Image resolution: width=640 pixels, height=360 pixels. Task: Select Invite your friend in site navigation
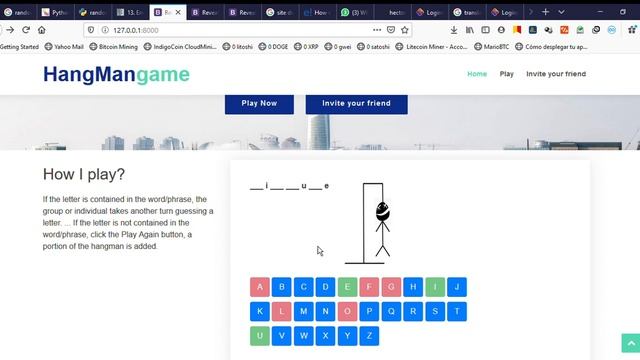click(556, 74)
